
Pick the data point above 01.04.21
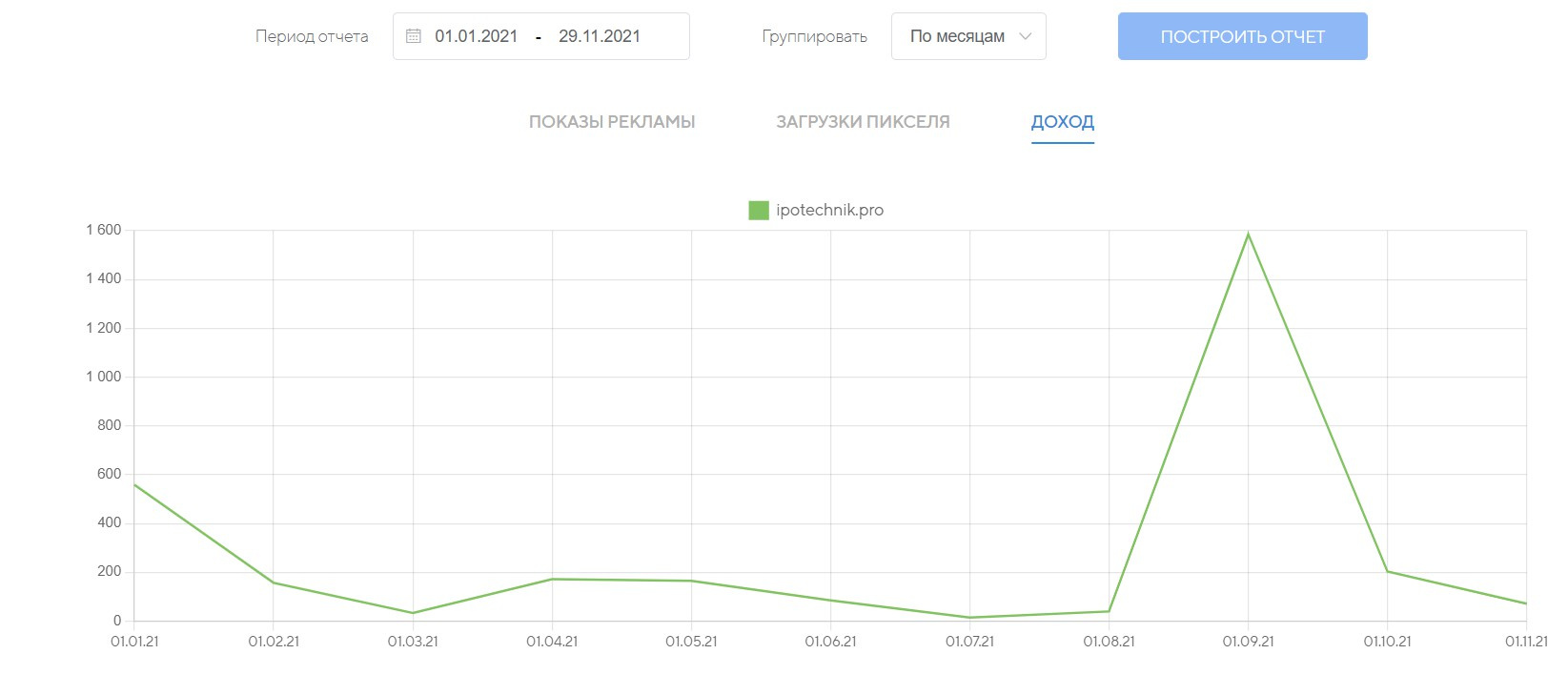click(552, 579)
